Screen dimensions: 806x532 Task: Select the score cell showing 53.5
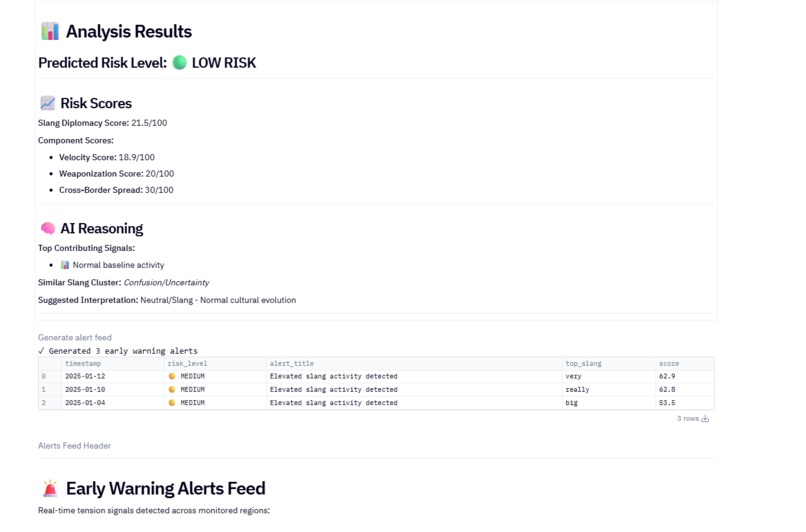coord(685,403)
